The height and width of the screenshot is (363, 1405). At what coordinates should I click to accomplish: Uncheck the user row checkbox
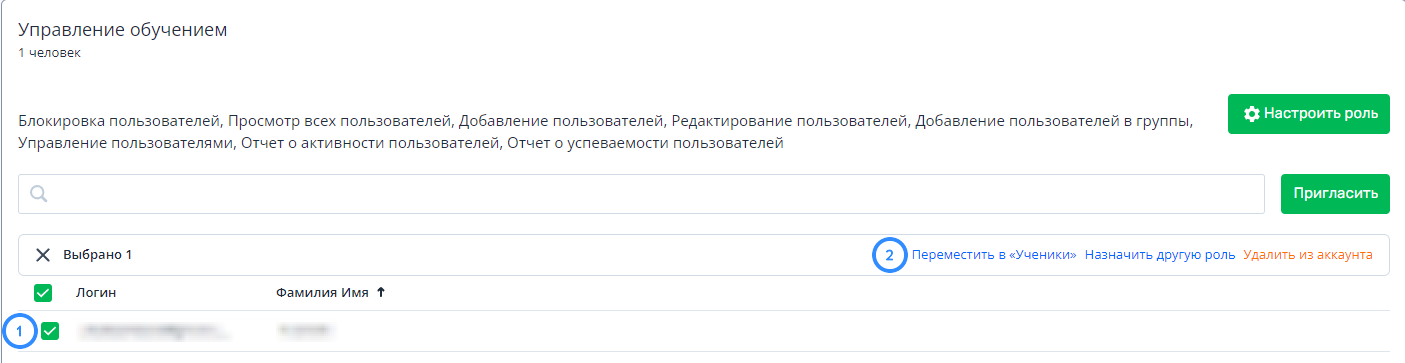(x=50, y=330)
